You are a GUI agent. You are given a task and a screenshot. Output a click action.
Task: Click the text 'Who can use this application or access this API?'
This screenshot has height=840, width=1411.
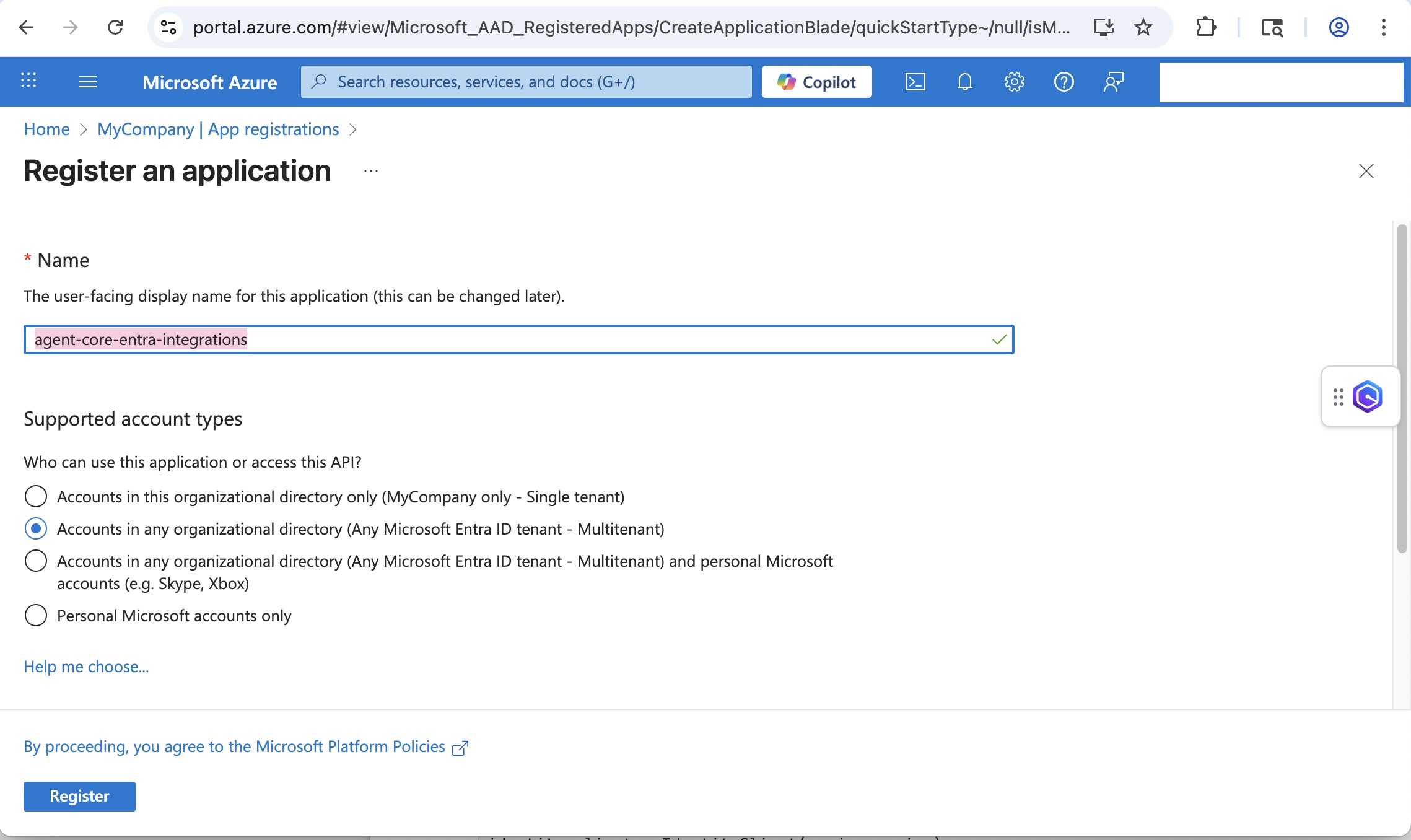click(x=192, y=462)
